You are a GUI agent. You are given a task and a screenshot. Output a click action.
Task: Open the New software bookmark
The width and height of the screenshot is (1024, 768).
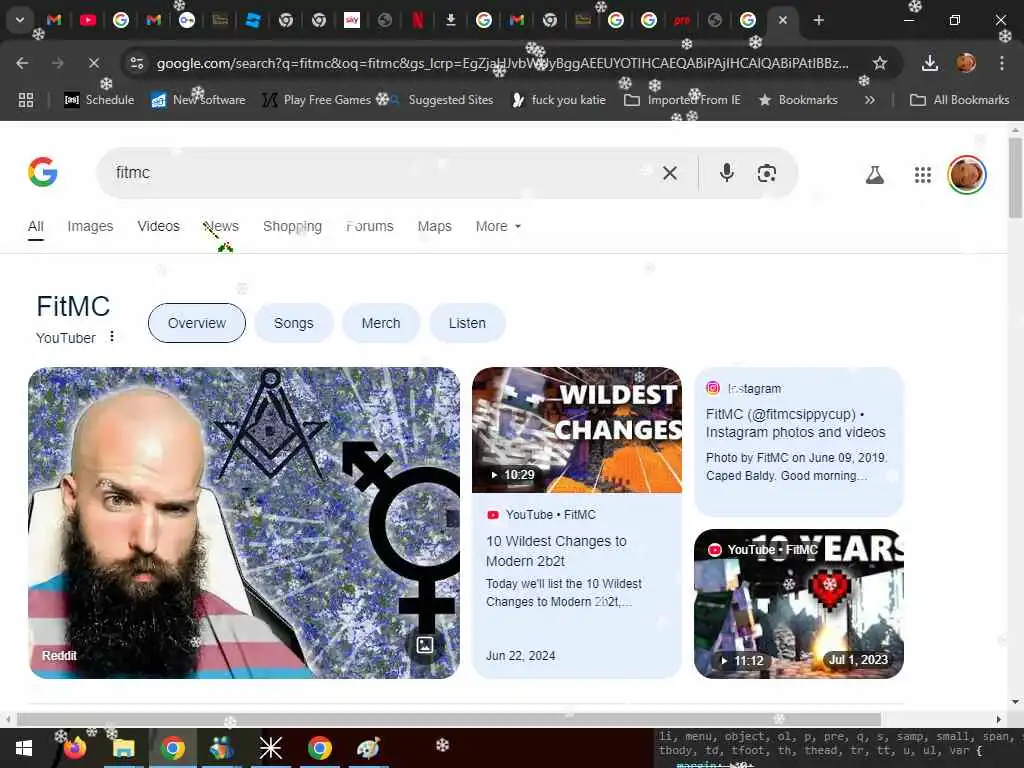tap(199, 100)
